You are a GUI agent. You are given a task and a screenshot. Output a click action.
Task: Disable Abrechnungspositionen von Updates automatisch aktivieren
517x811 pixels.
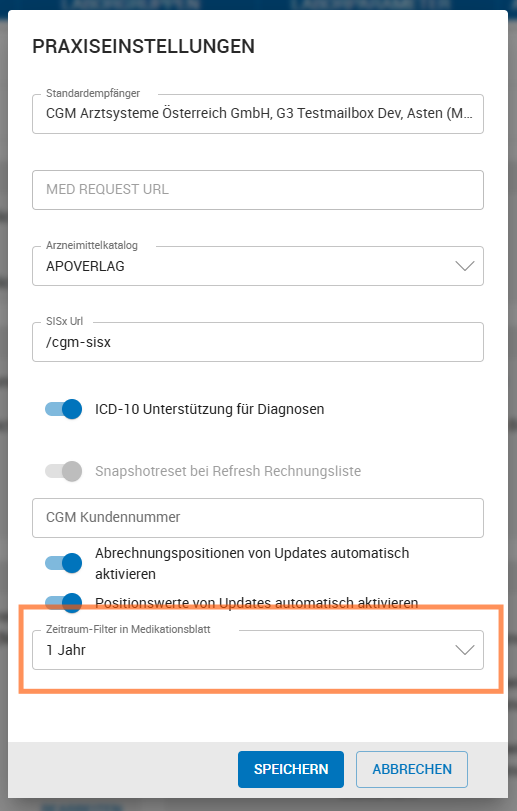tap(64, 563)
